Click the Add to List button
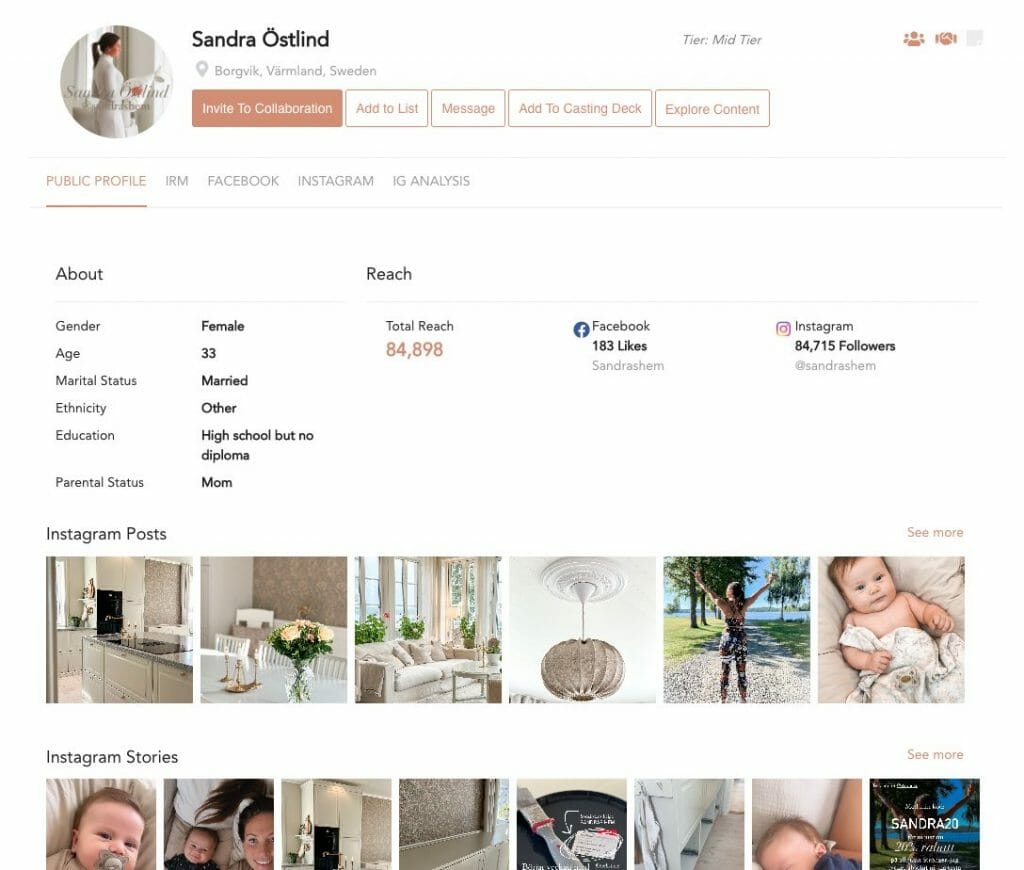This screenshot has height=870, width=1024. coord(387,108)
